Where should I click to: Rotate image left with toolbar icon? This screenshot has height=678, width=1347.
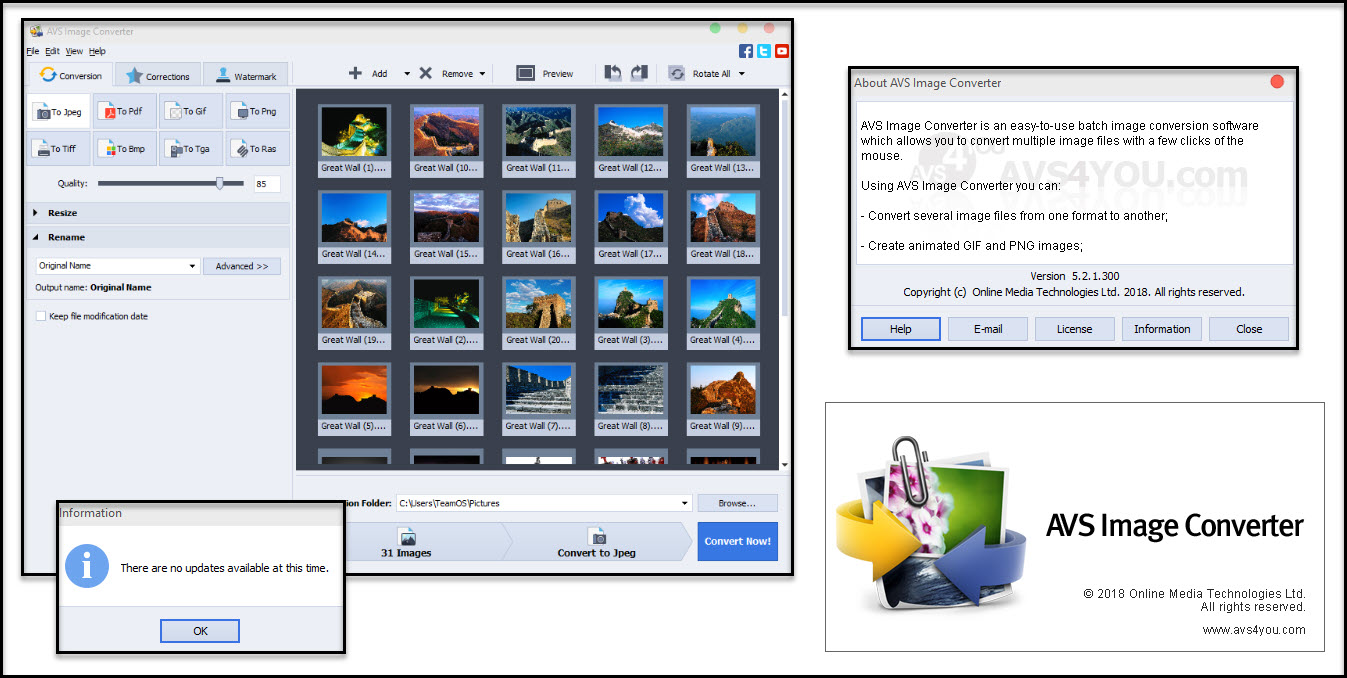point(613,73)
